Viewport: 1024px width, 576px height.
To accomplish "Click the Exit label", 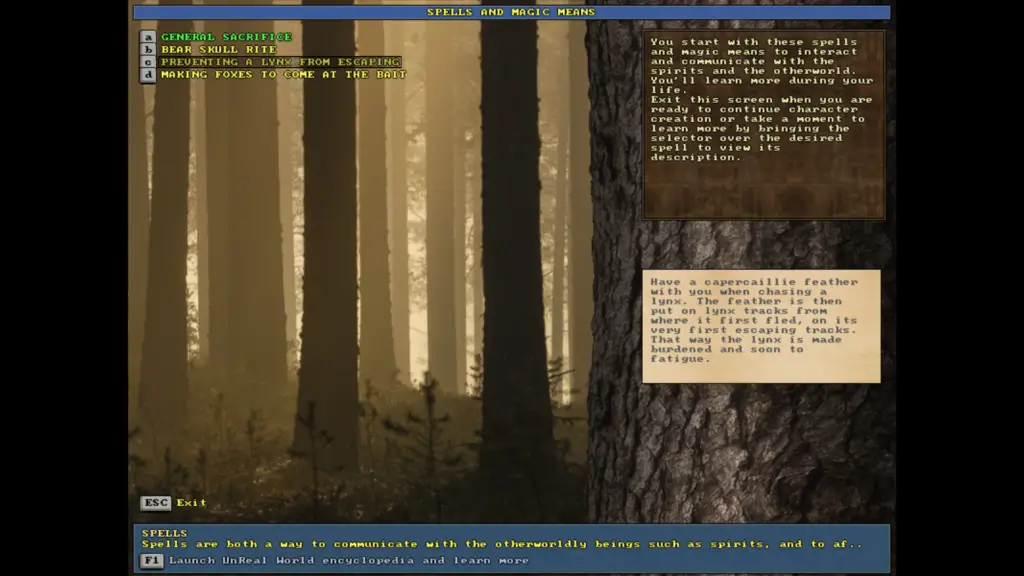I will pyautogui.click(x=191, y=503).
